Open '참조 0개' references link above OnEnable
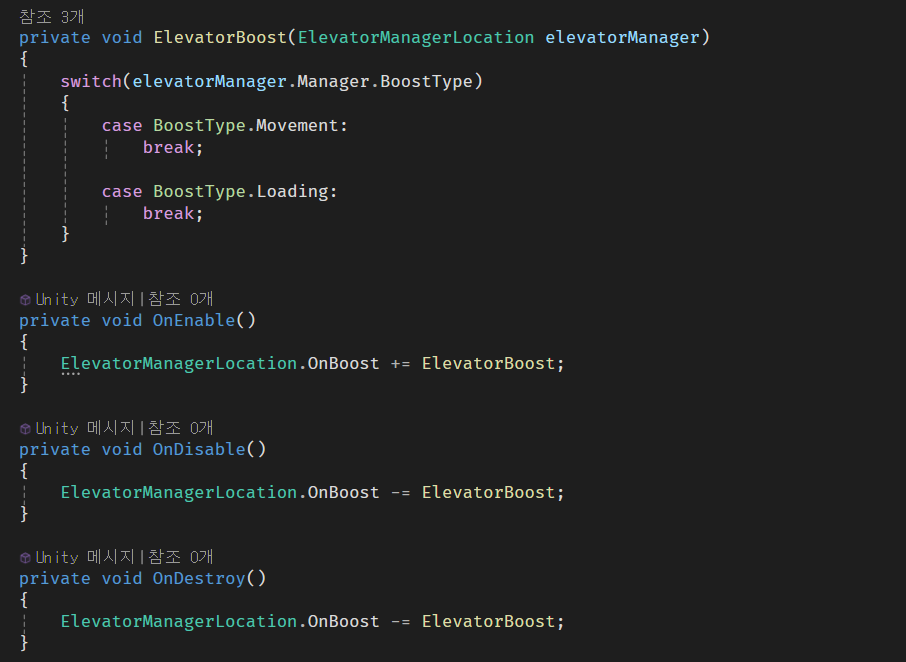 click(181, 299)
